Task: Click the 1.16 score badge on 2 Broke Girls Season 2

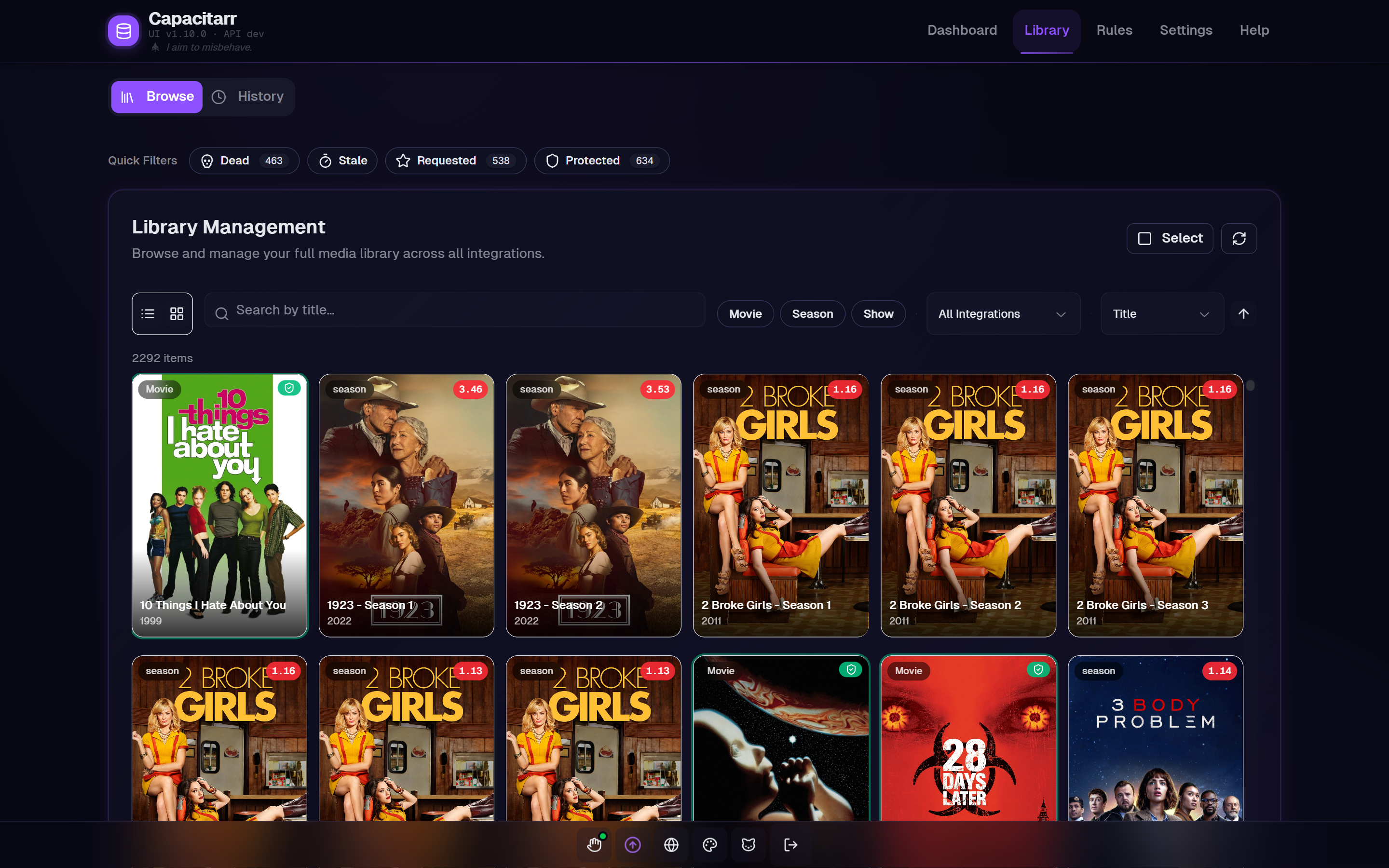Action: [1033, 389]
